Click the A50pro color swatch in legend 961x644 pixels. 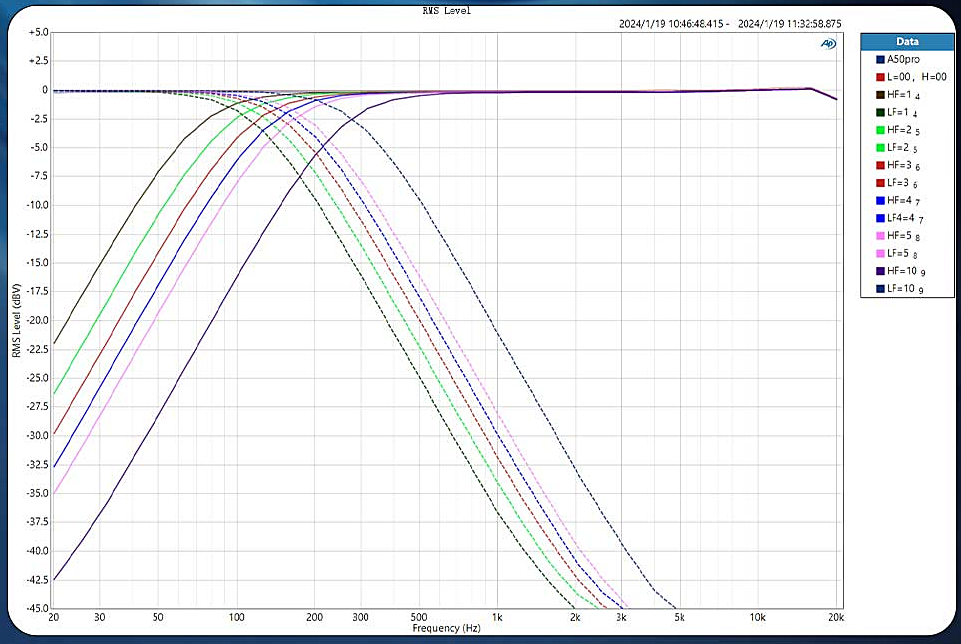pos(880,59)
